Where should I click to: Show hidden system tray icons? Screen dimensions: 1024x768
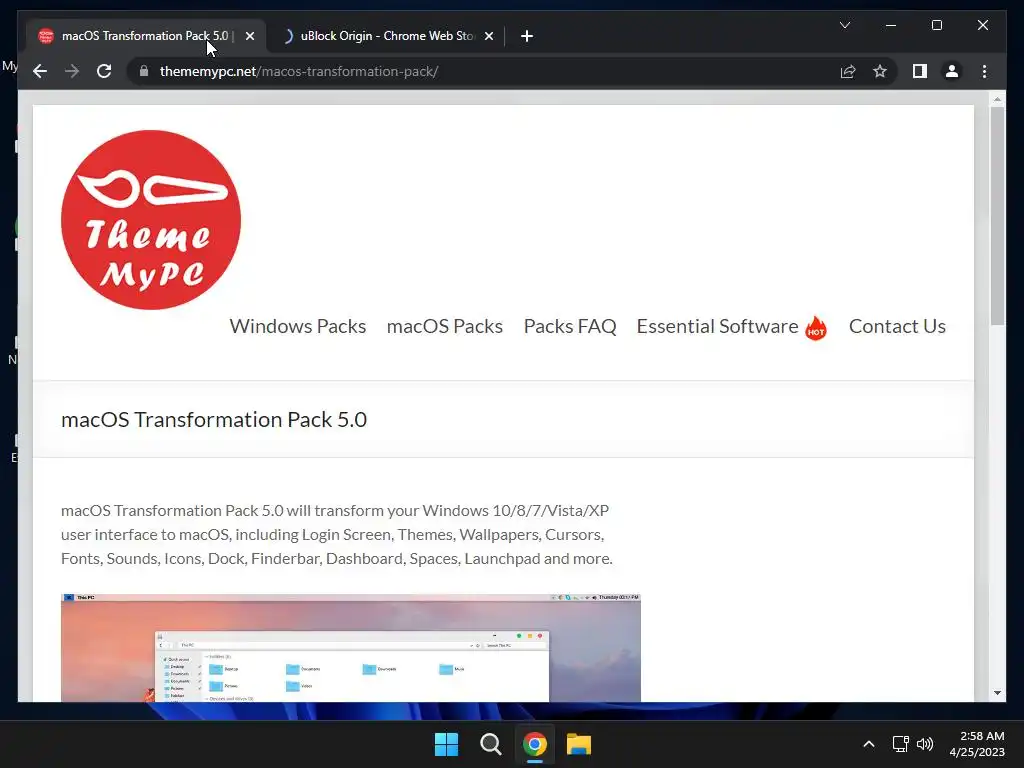pyautogui.click(x=869, y=744)
